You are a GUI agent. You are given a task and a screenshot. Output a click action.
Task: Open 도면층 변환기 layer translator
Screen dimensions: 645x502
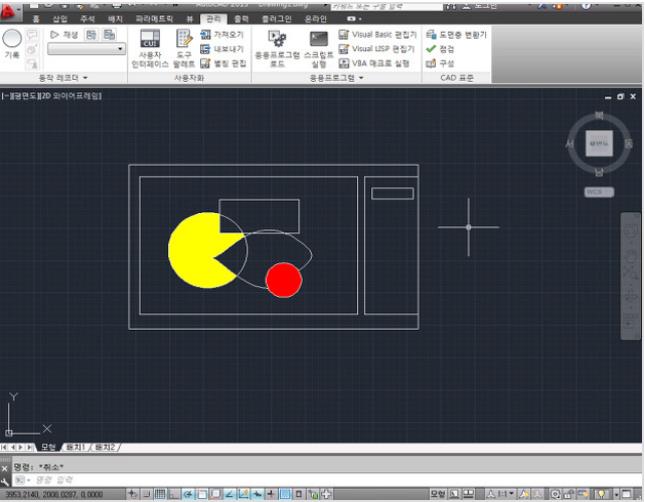(x=456, y=35)
